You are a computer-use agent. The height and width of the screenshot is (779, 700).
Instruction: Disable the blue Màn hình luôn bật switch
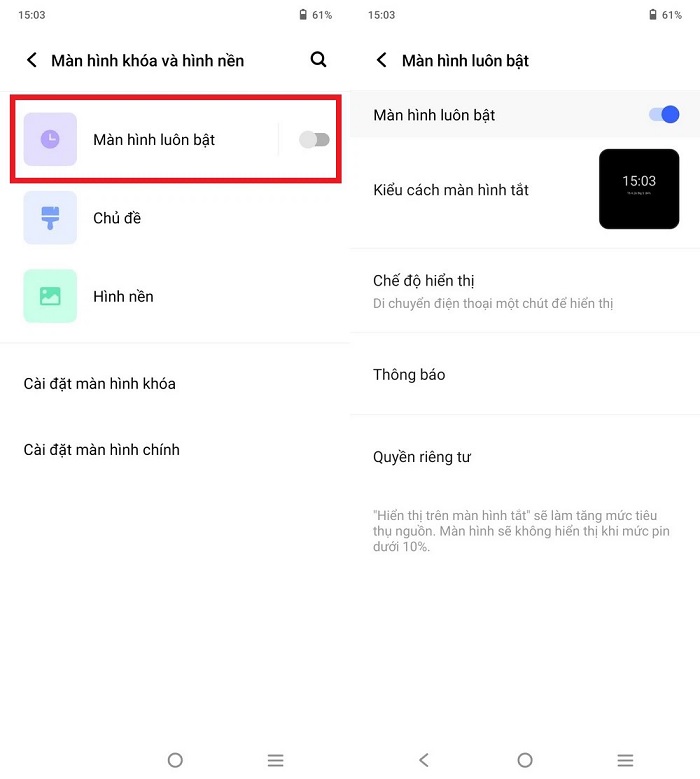coord(664,114)
